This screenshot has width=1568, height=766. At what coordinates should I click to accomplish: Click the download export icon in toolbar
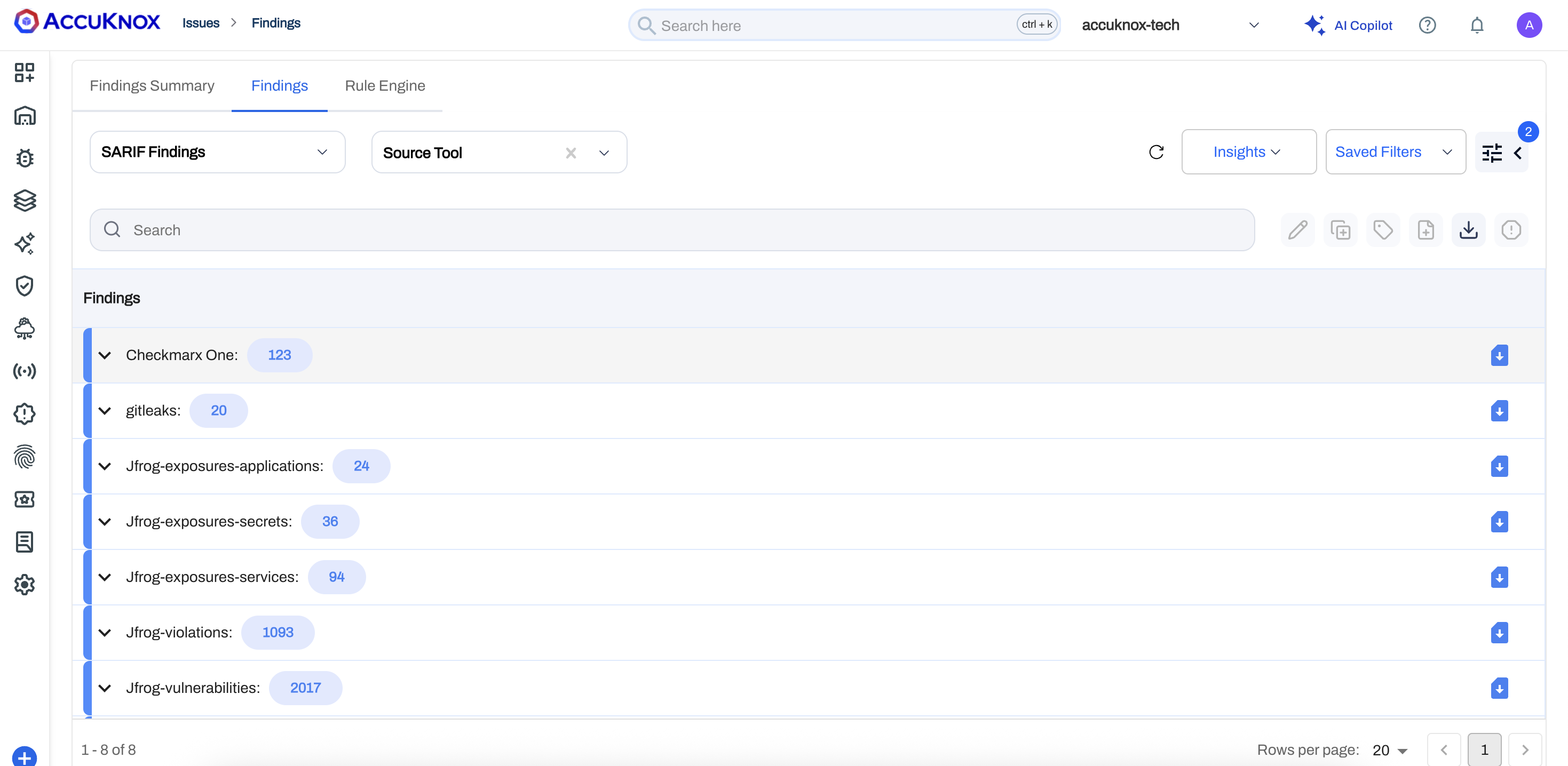click(1468, 230)
